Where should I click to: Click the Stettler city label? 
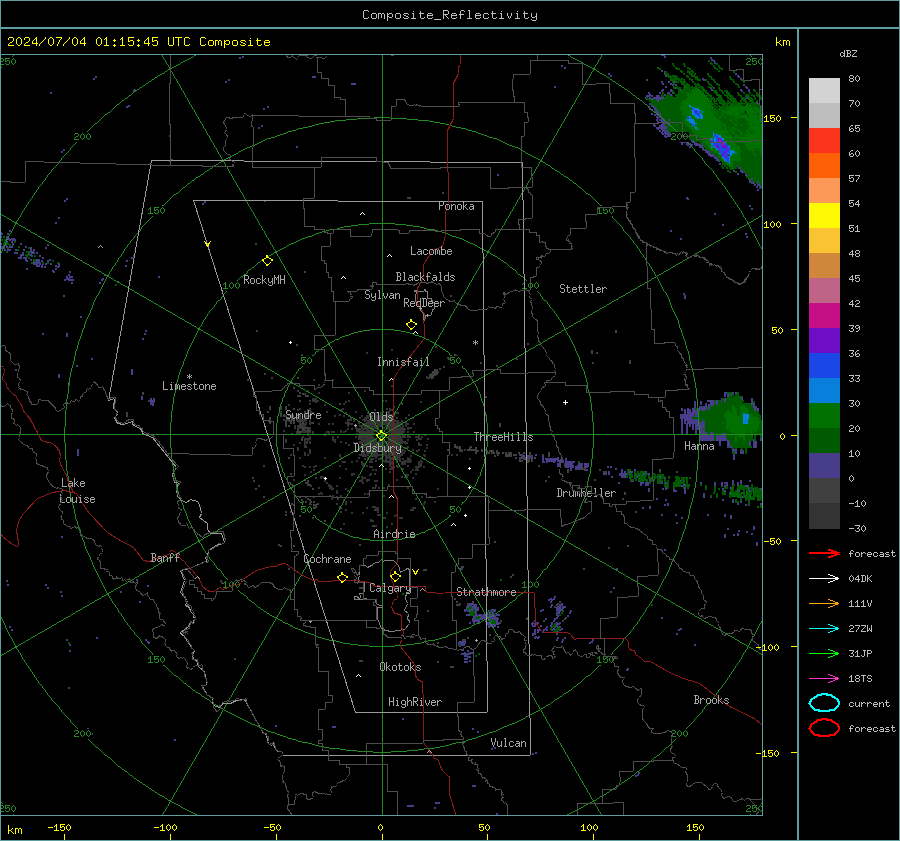[583, 289]
